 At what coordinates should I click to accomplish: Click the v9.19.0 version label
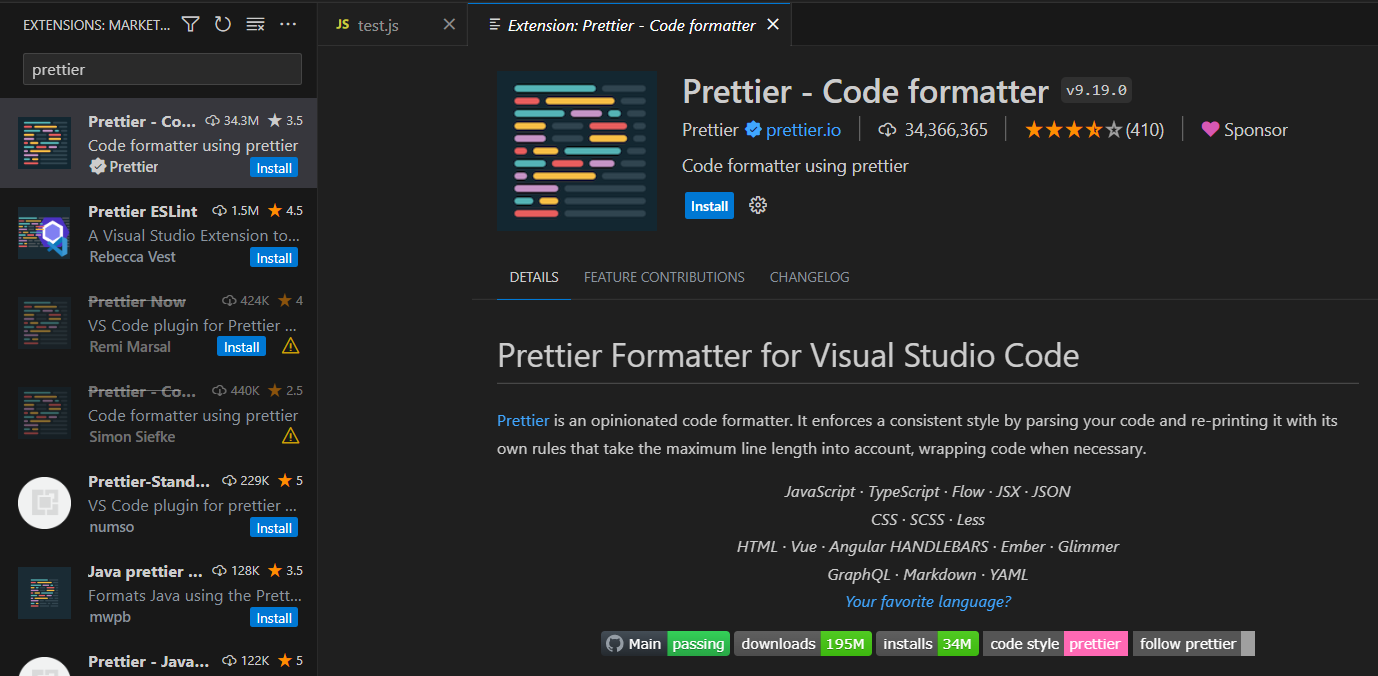(x=1096, y=90)
